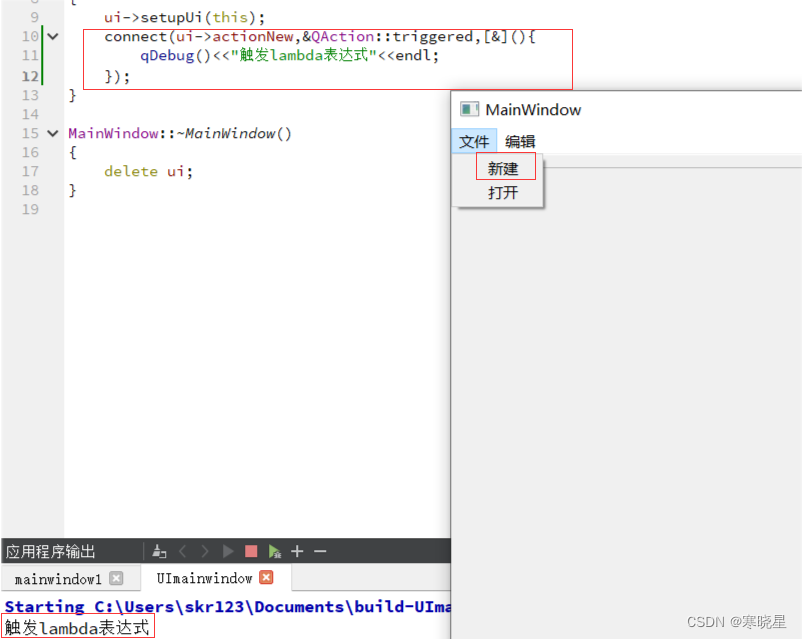Collapse the ~MainWindow destructor fold at line 15
802x639 pixels.
(53, 134)
